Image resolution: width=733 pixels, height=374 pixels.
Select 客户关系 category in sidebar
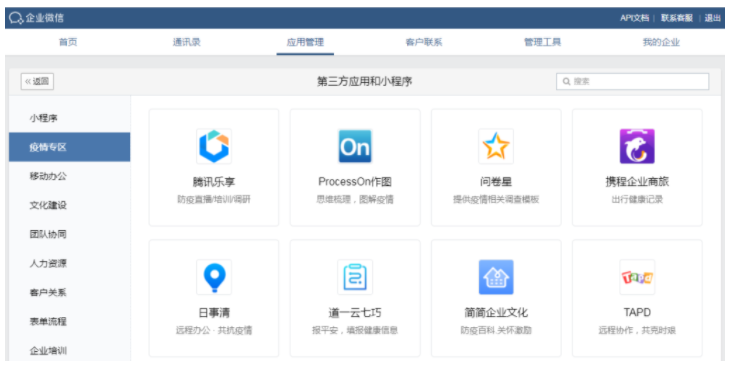click(70, 292)
